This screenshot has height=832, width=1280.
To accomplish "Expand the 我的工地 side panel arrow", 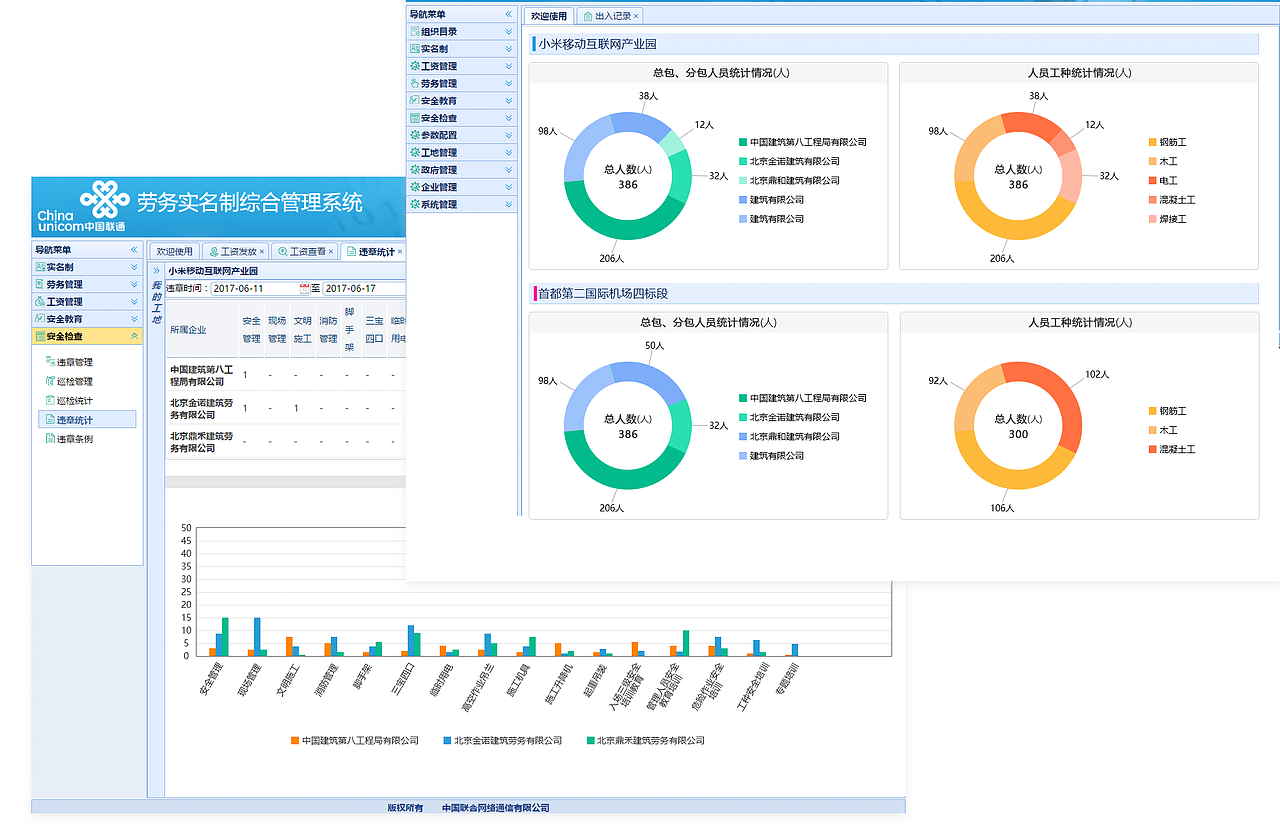I will point(156,270).
